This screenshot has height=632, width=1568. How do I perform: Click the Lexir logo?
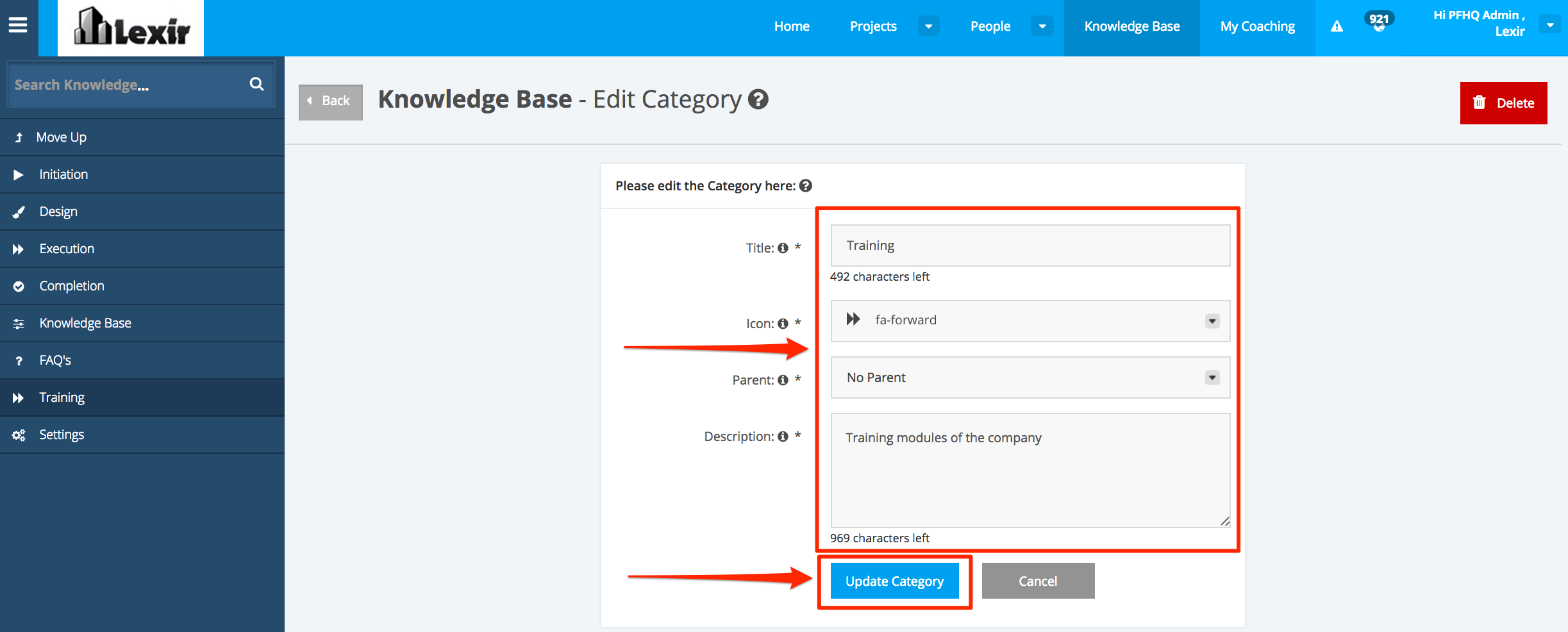(x=131, y=28)
